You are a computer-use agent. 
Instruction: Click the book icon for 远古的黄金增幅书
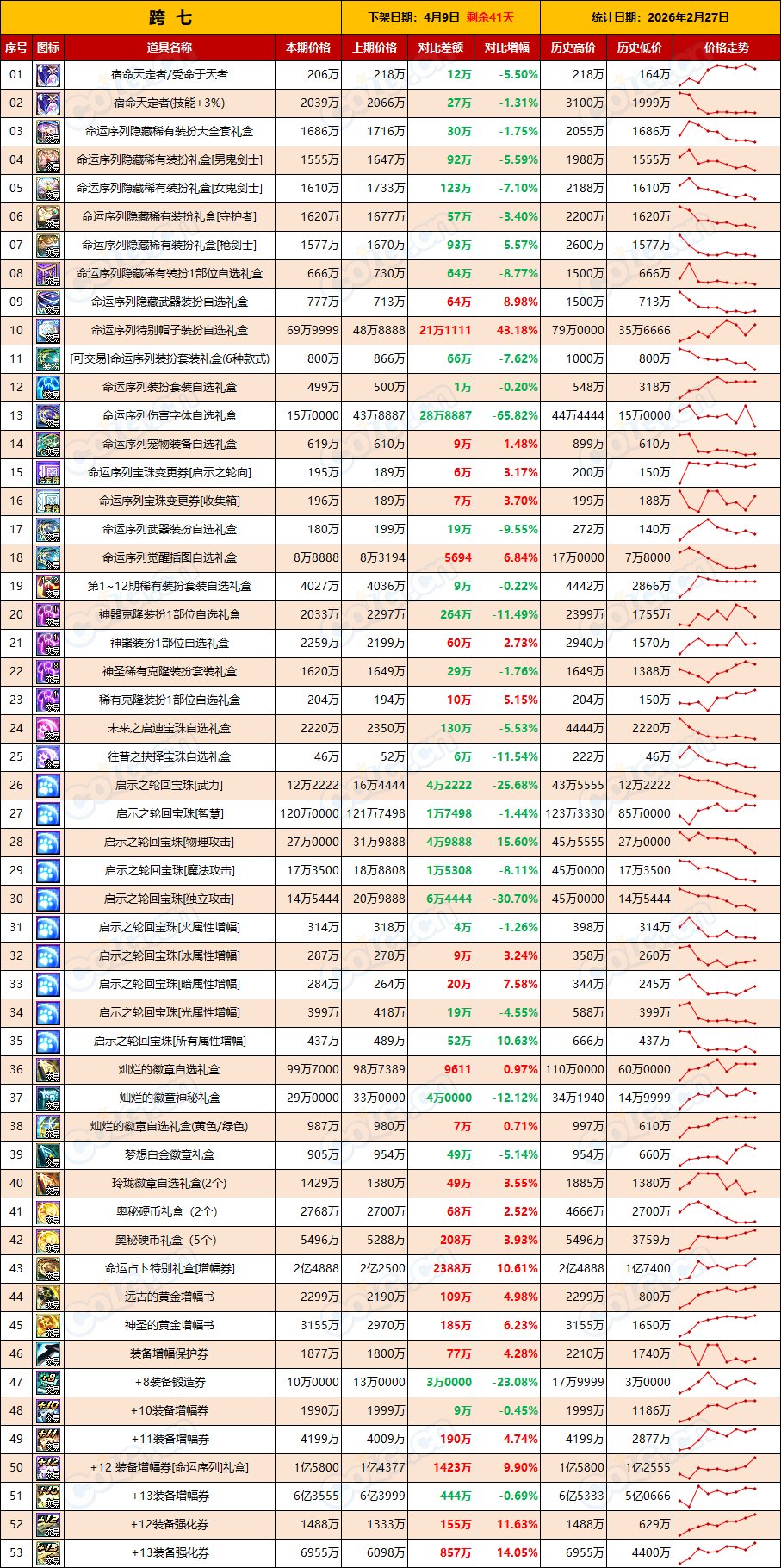tap(48, 1297)
